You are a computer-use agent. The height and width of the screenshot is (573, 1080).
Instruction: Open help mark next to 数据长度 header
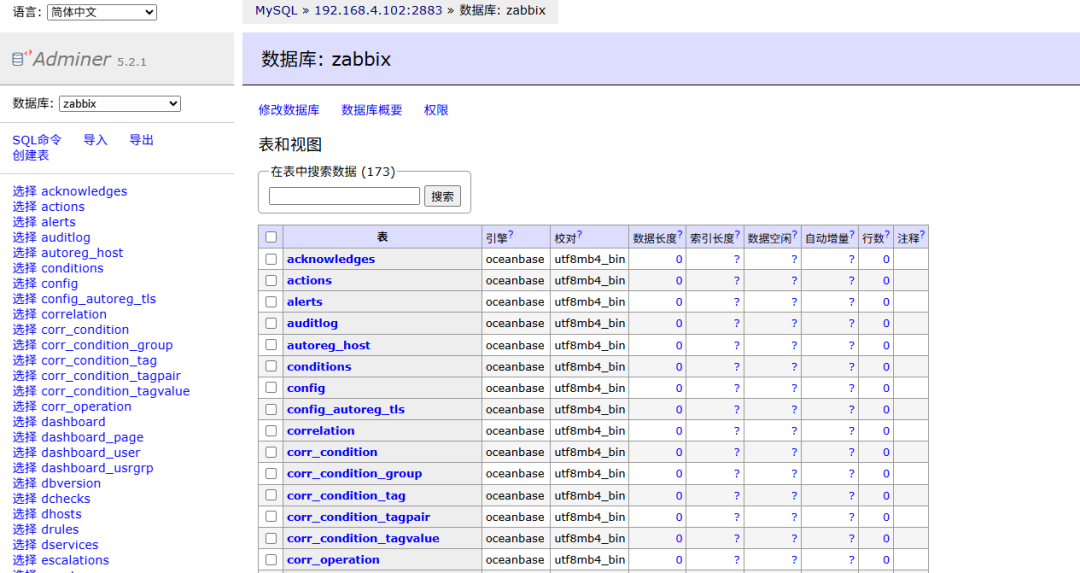tap(680, 234)
